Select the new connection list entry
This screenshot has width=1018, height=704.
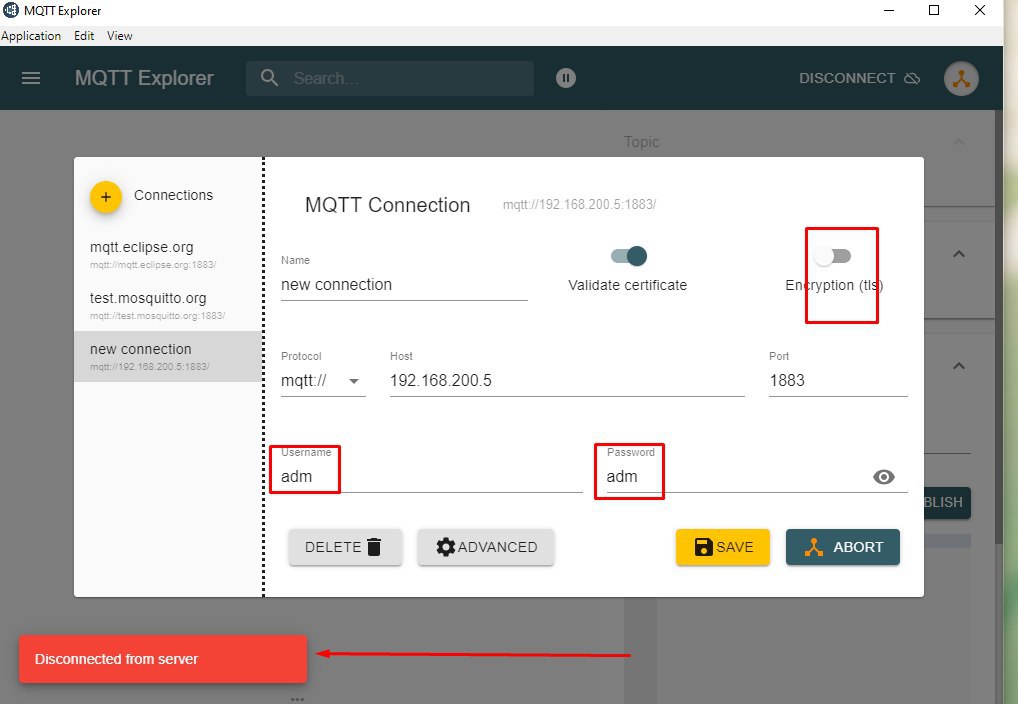click(168, 356)
